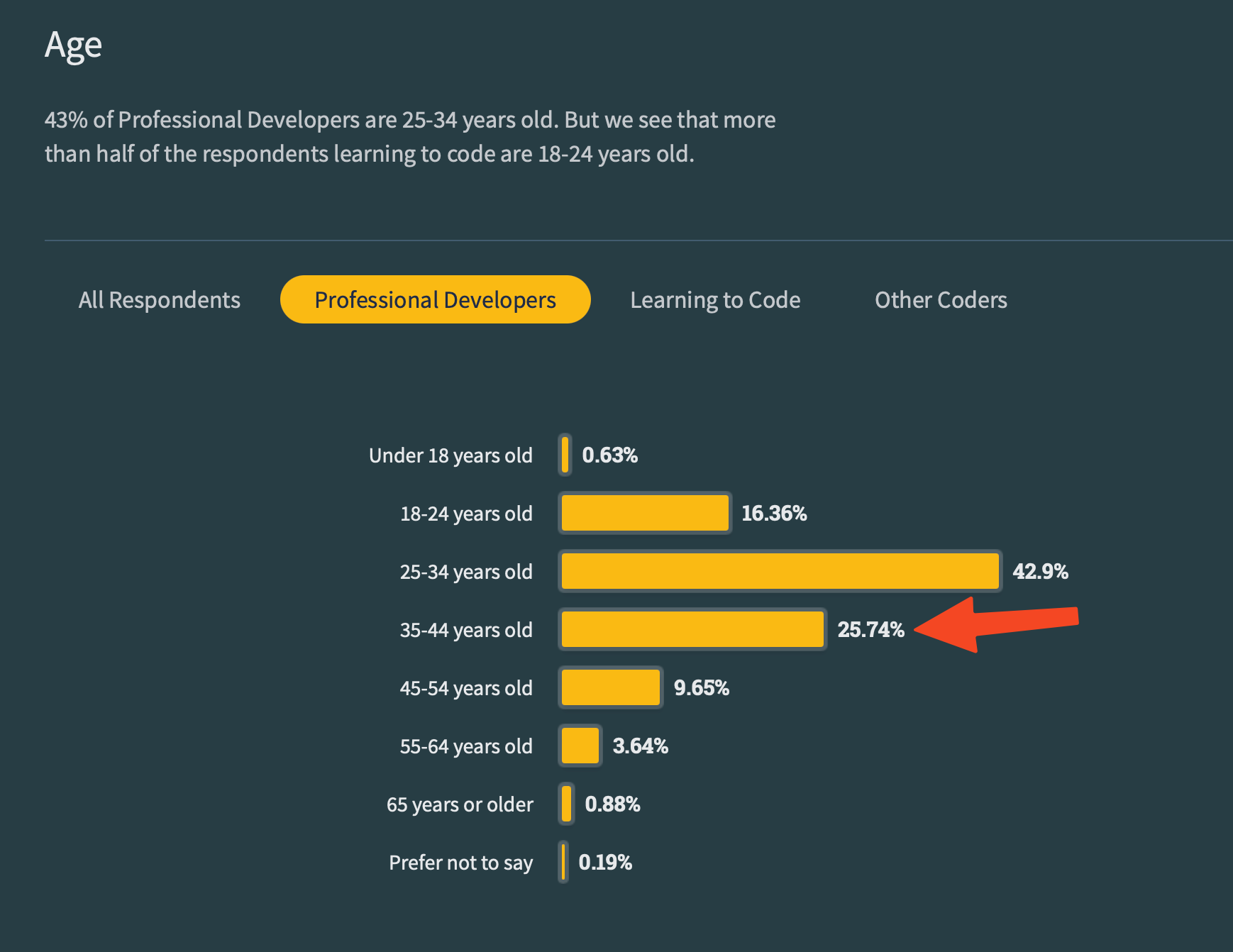Select the 55-64 years old bar

pyautogui.click(x=580, y=746)
